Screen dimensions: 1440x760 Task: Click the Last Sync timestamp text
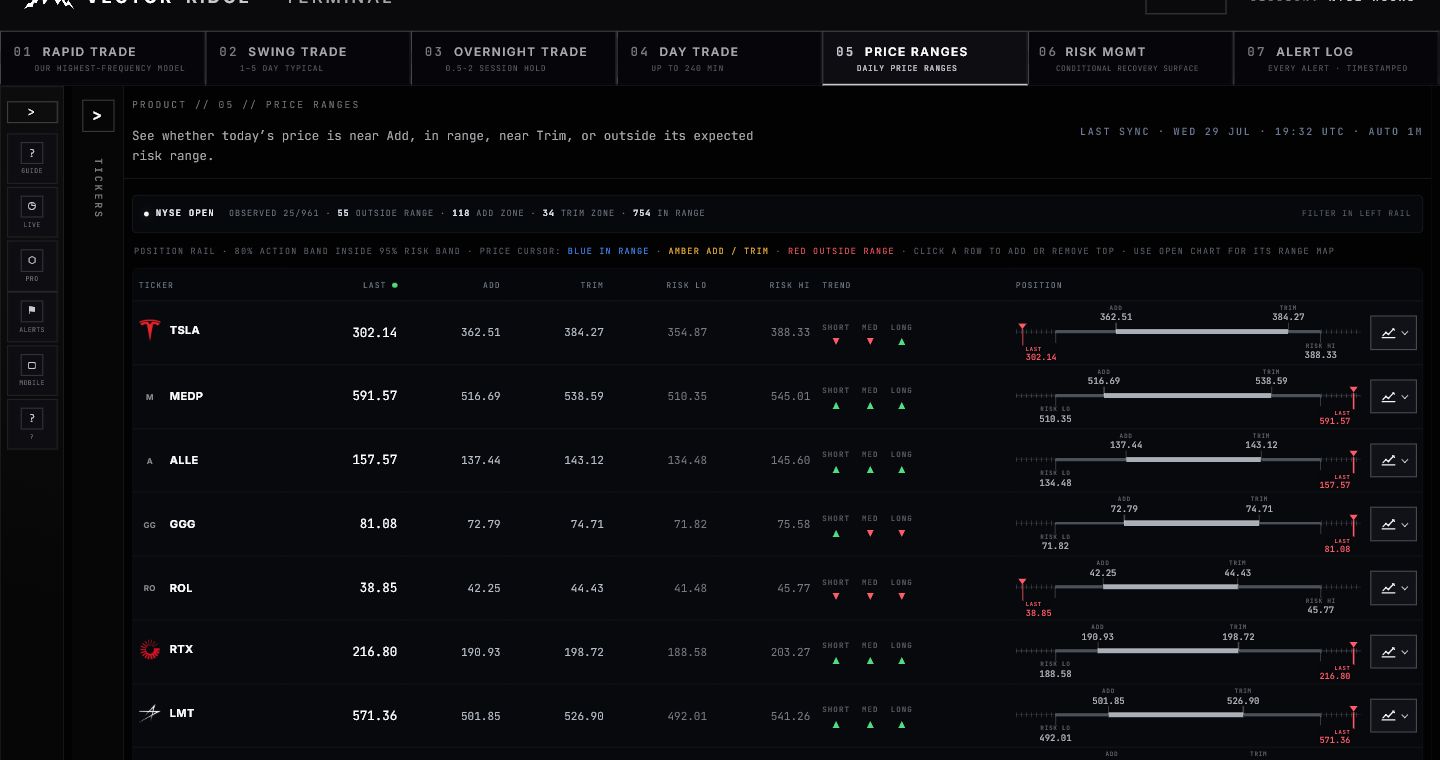pos(1251,132)
